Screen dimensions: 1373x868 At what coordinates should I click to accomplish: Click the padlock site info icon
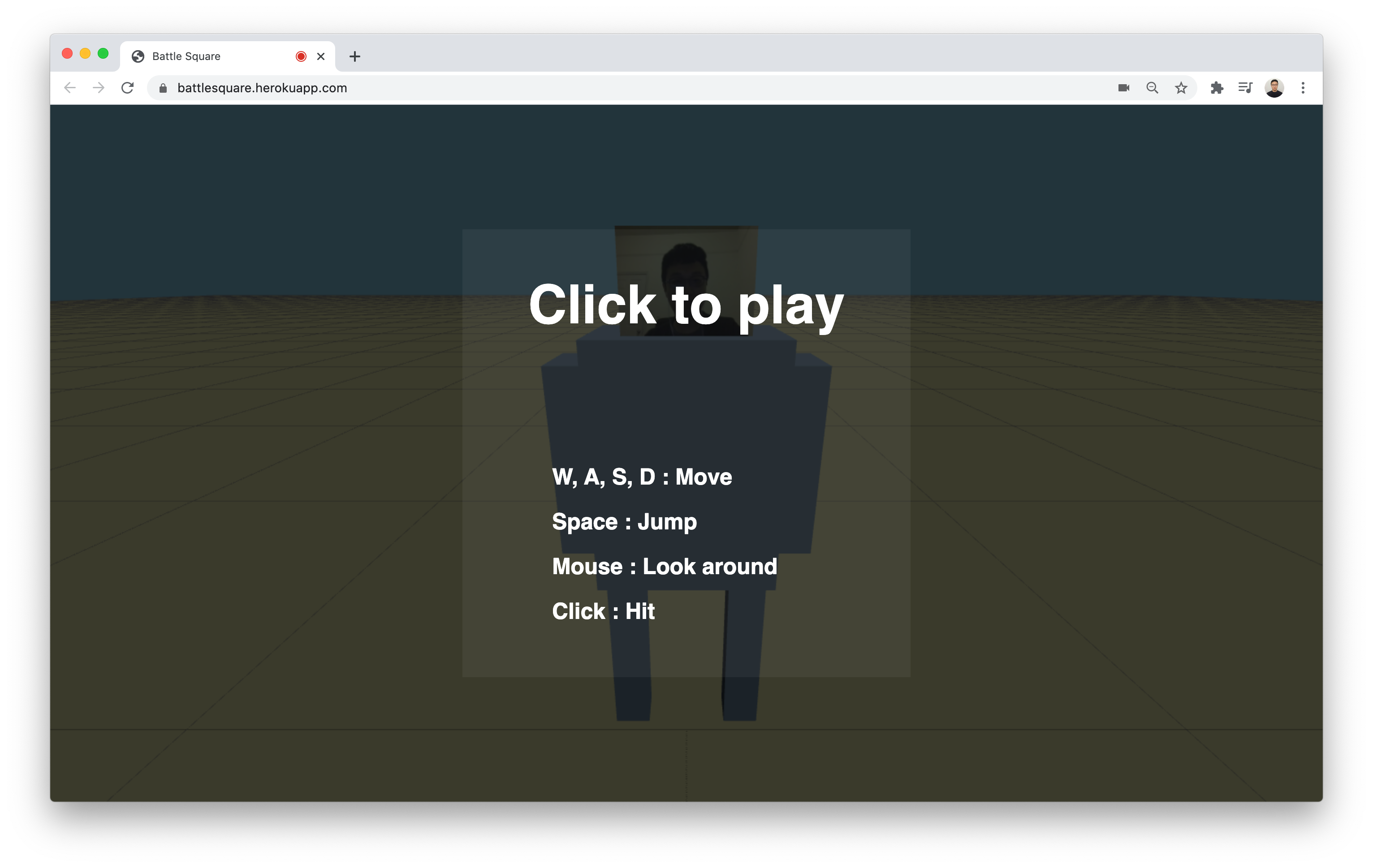tap(163, 88)
